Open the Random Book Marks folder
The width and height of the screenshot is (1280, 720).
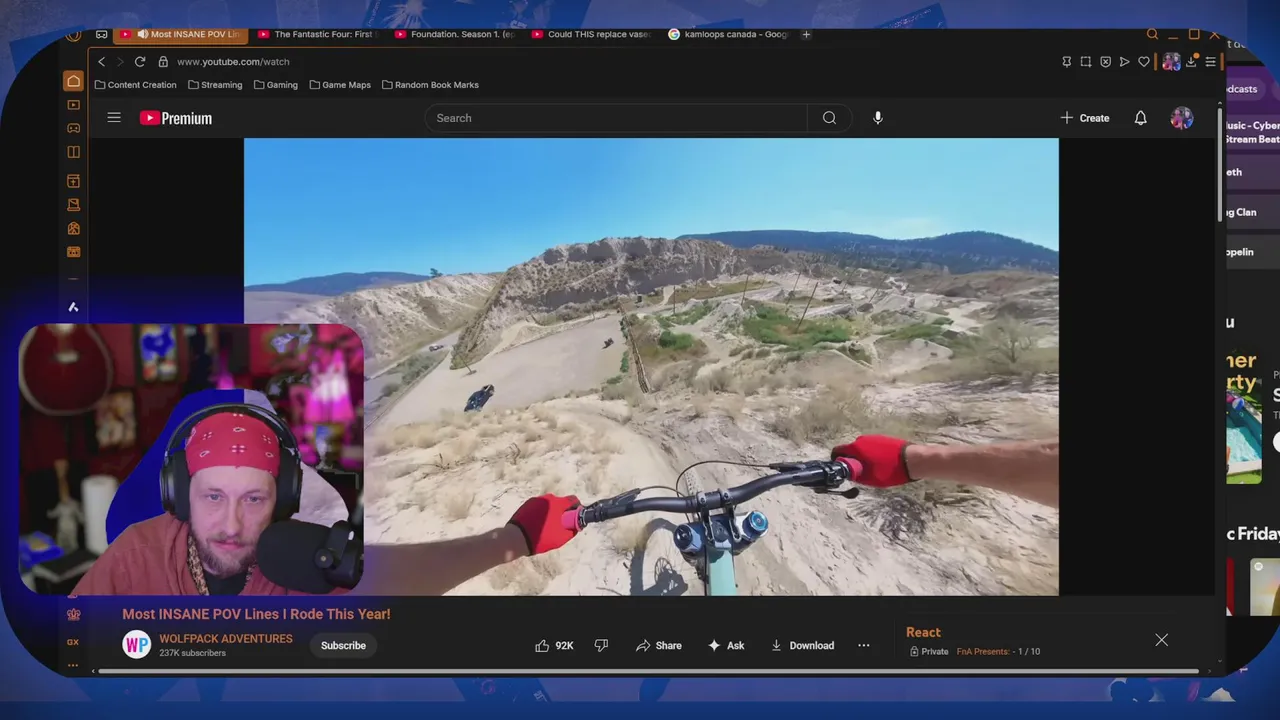(430, 85)
